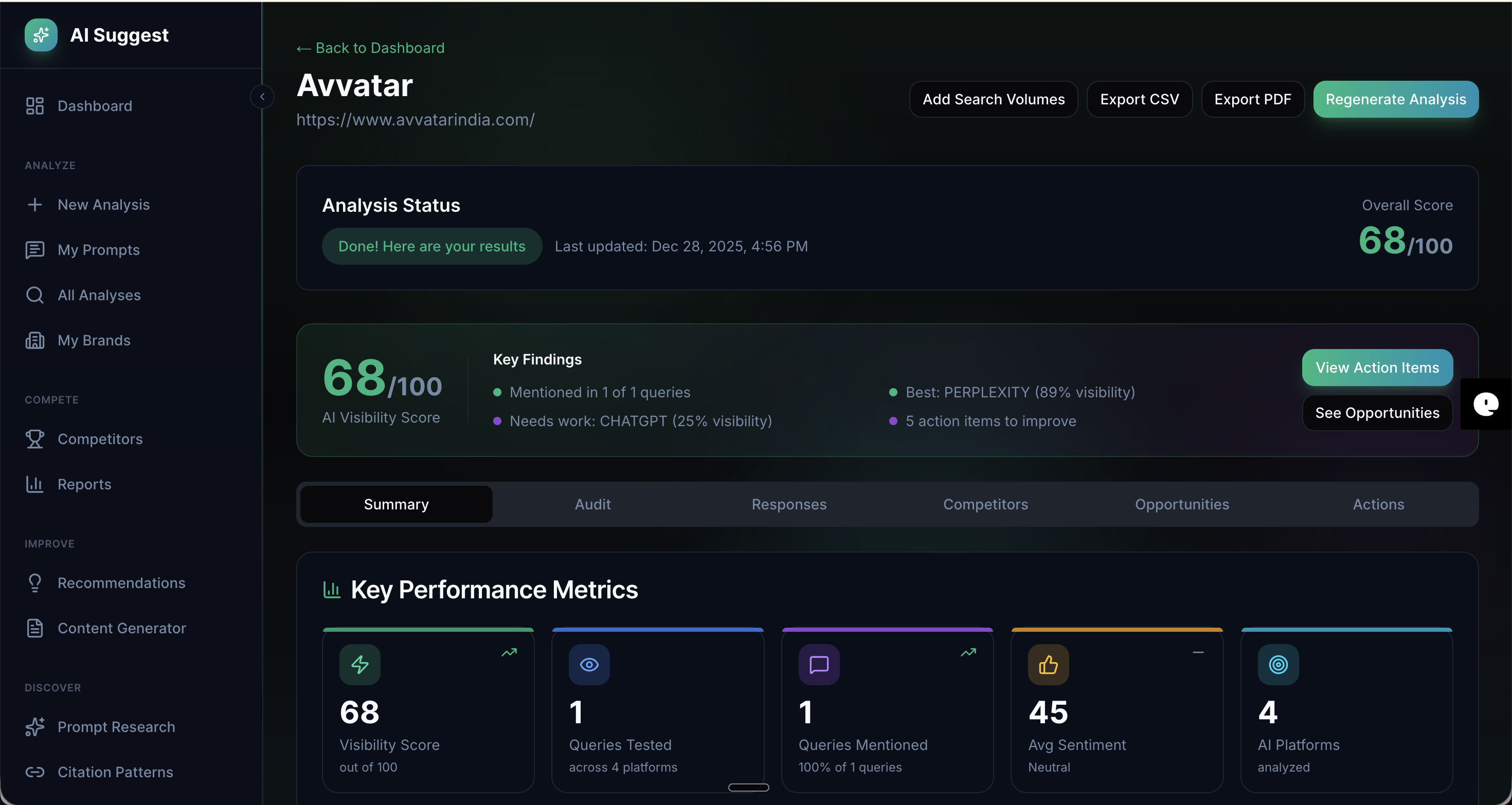
Task: Launch the Content Generator
Action: (121, 628)
